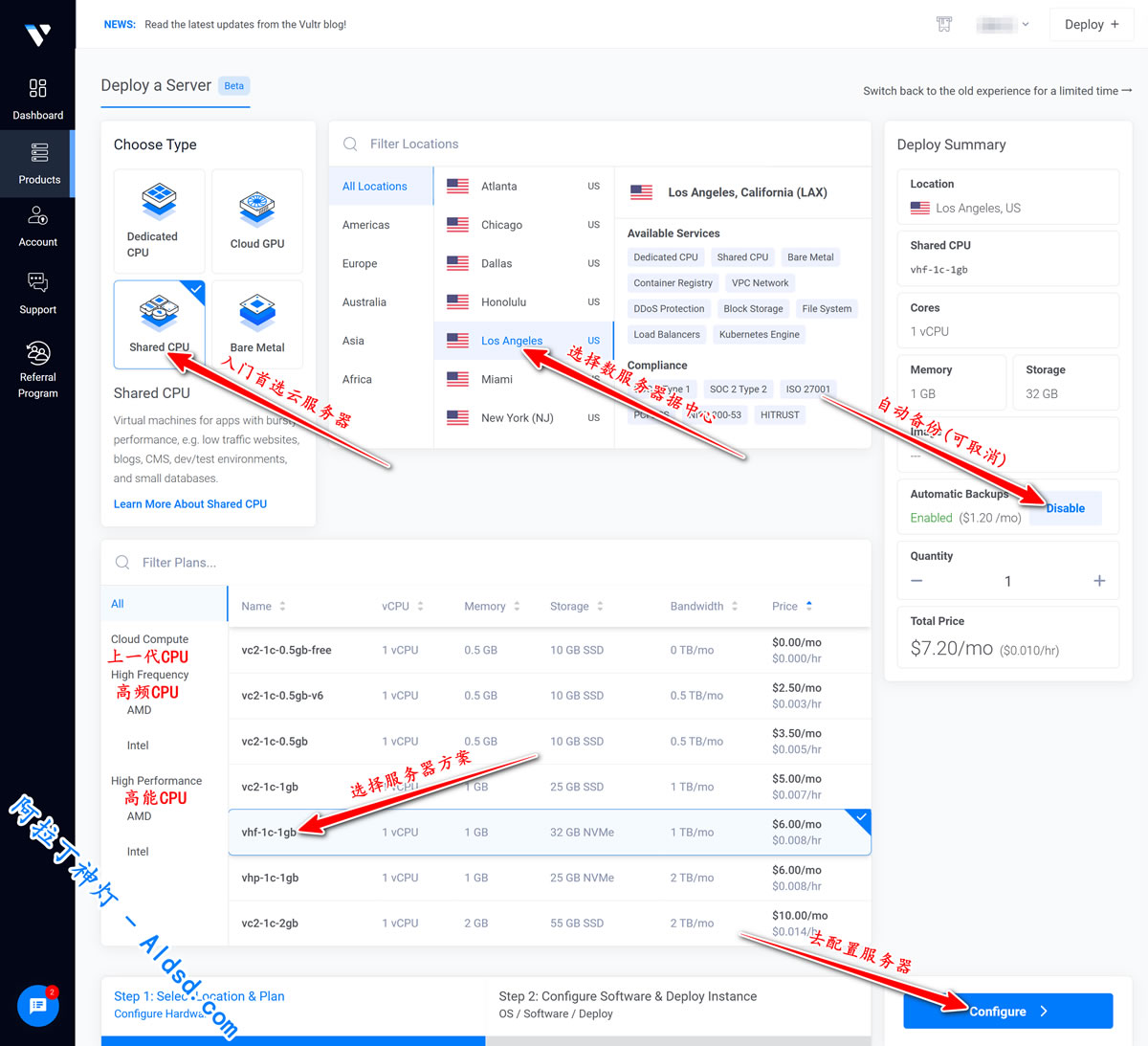Click the Block Storage service tag

[753, 309]
